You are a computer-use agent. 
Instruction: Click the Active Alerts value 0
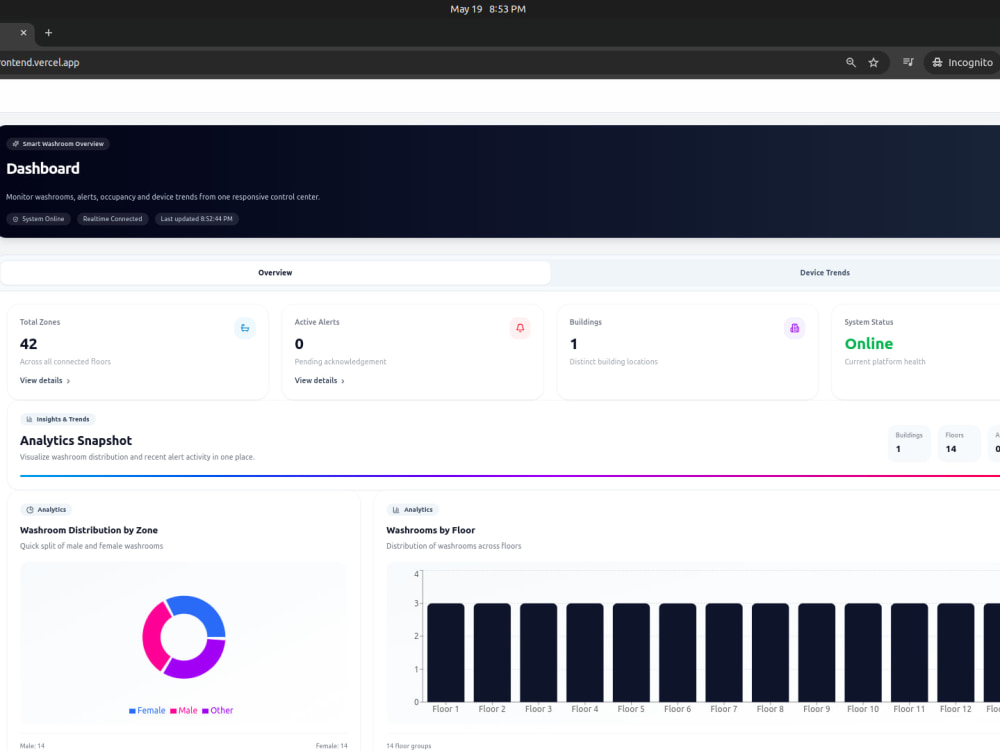pyautogui.click(x=299, y=344)
